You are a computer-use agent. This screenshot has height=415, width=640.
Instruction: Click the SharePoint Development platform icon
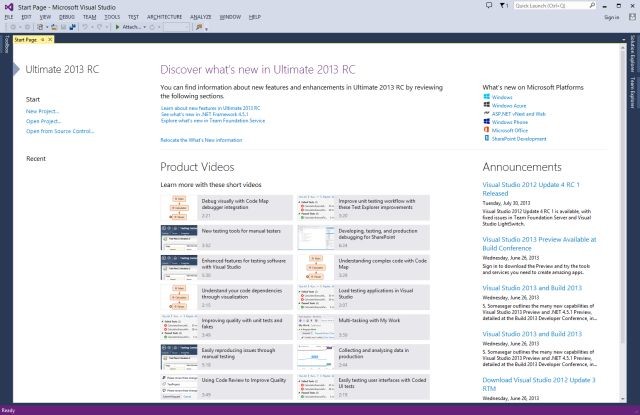coord(487,138)
